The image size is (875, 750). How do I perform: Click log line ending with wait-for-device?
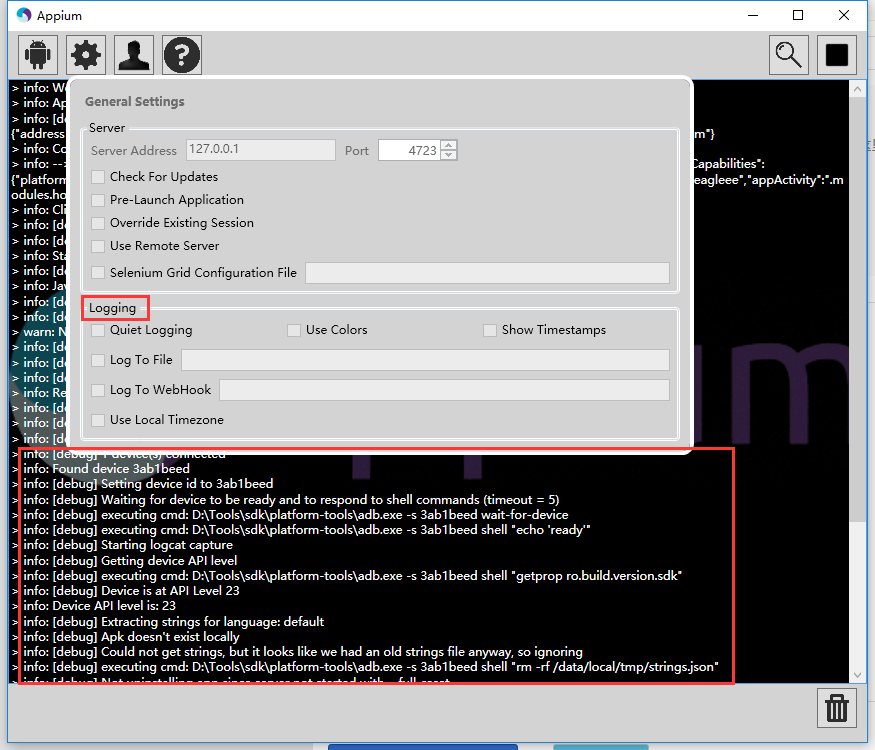296,515
